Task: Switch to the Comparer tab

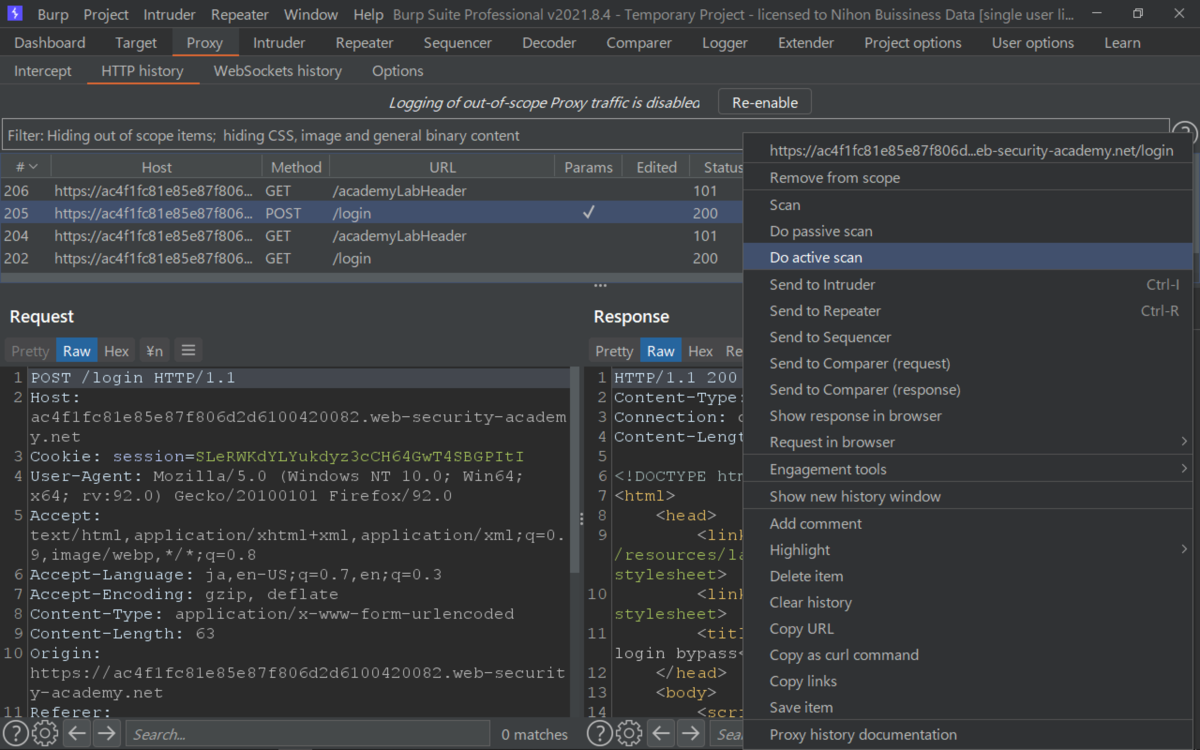Action: click(639, 43)
